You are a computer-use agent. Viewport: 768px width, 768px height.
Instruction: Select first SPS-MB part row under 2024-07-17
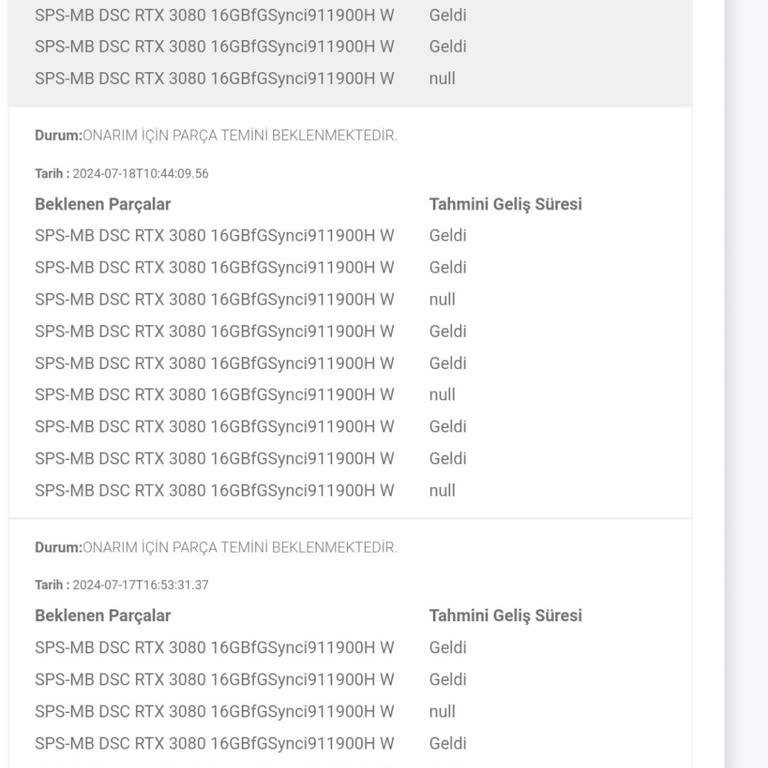(214, 648)
